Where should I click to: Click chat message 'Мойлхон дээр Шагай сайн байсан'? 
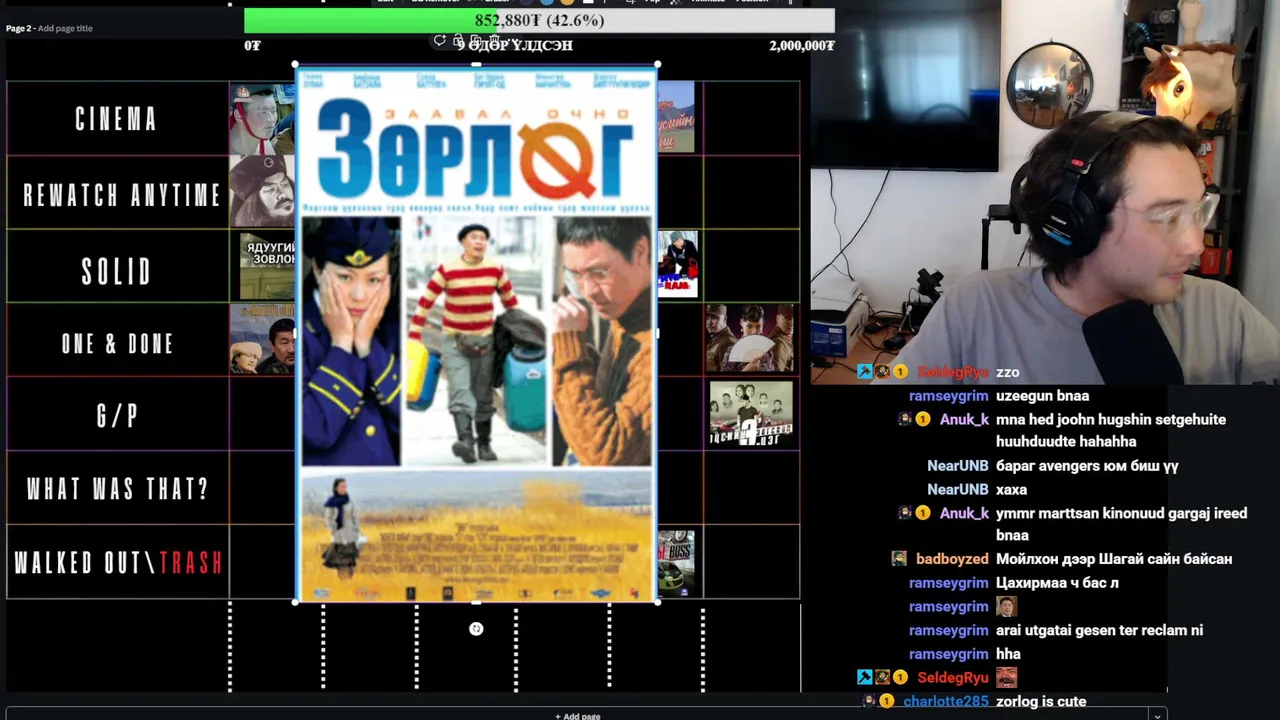[1114, 559]
